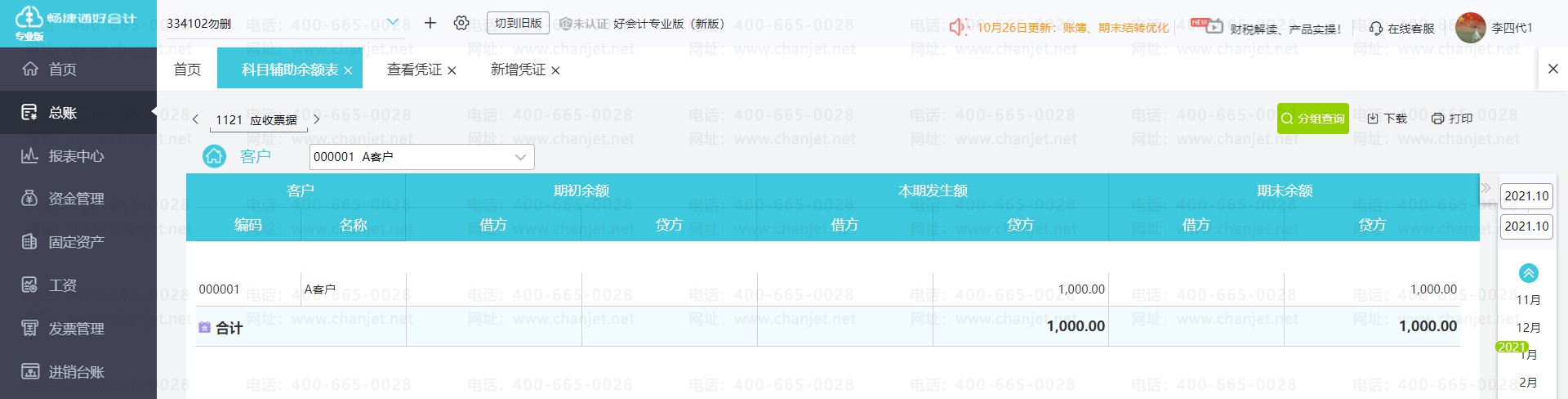The image size is (1568, 399).
Task: Click the 切到旧版 button
Action: pyautogui.click(x=518, y=23)
